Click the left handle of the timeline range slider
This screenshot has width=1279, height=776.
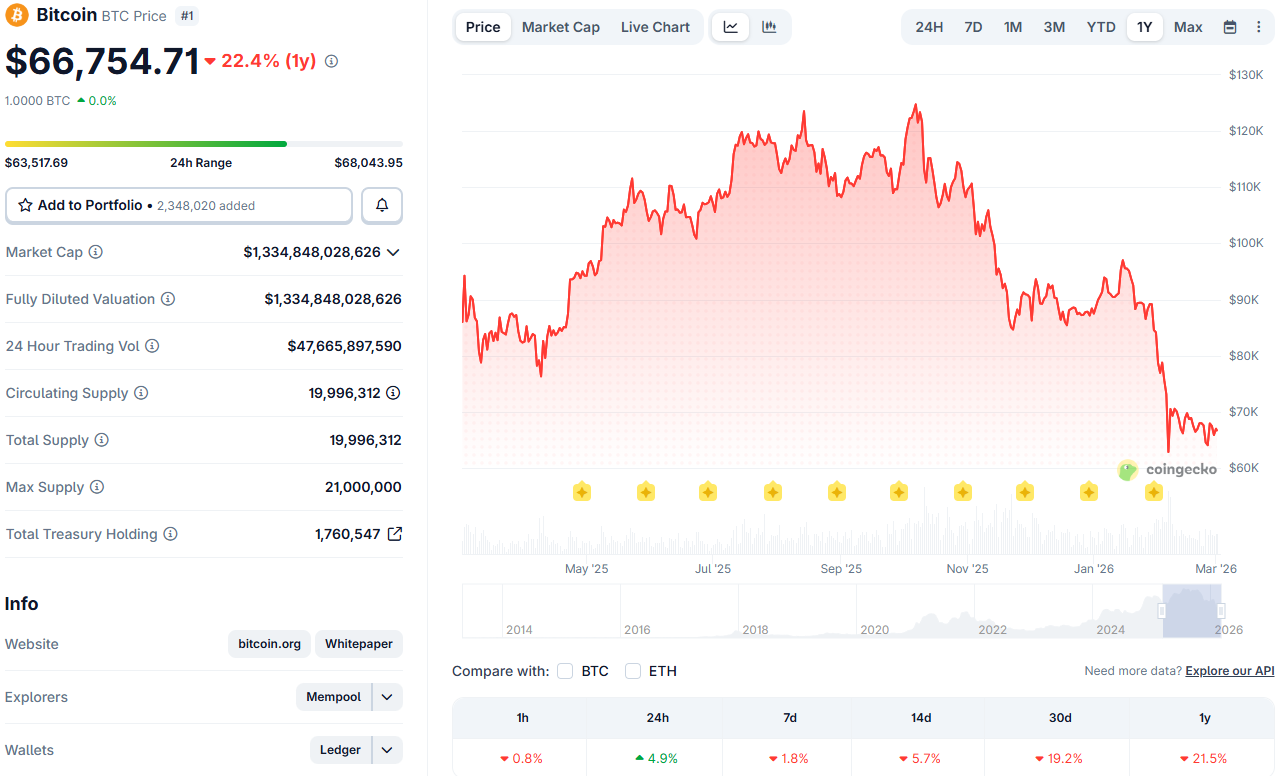point(1163,610)
